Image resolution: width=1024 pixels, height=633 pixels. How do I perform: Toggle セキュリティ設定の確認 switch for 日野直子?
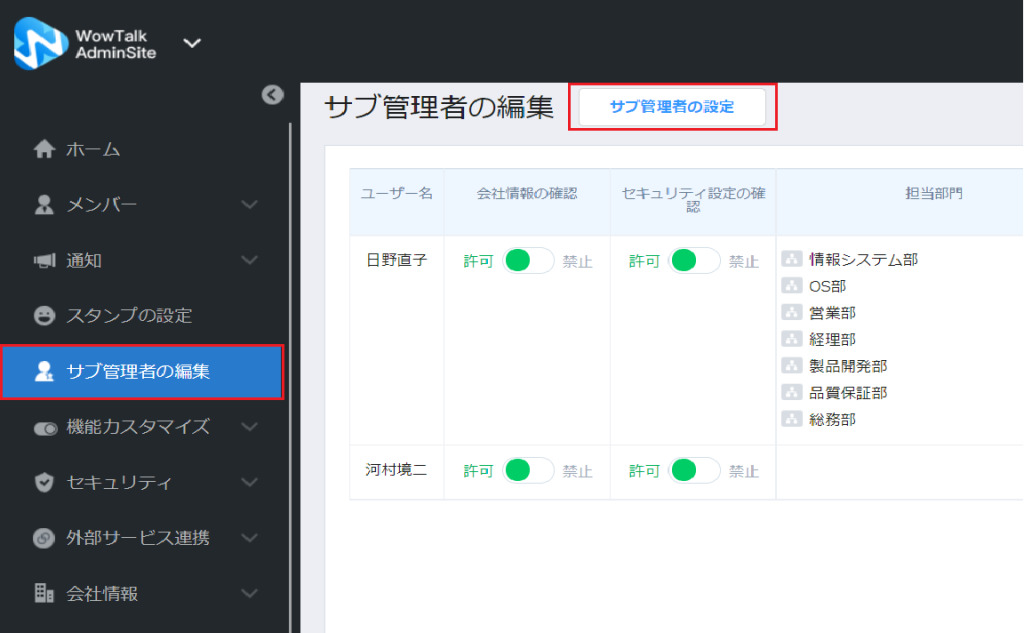click(x=694, y=261)
